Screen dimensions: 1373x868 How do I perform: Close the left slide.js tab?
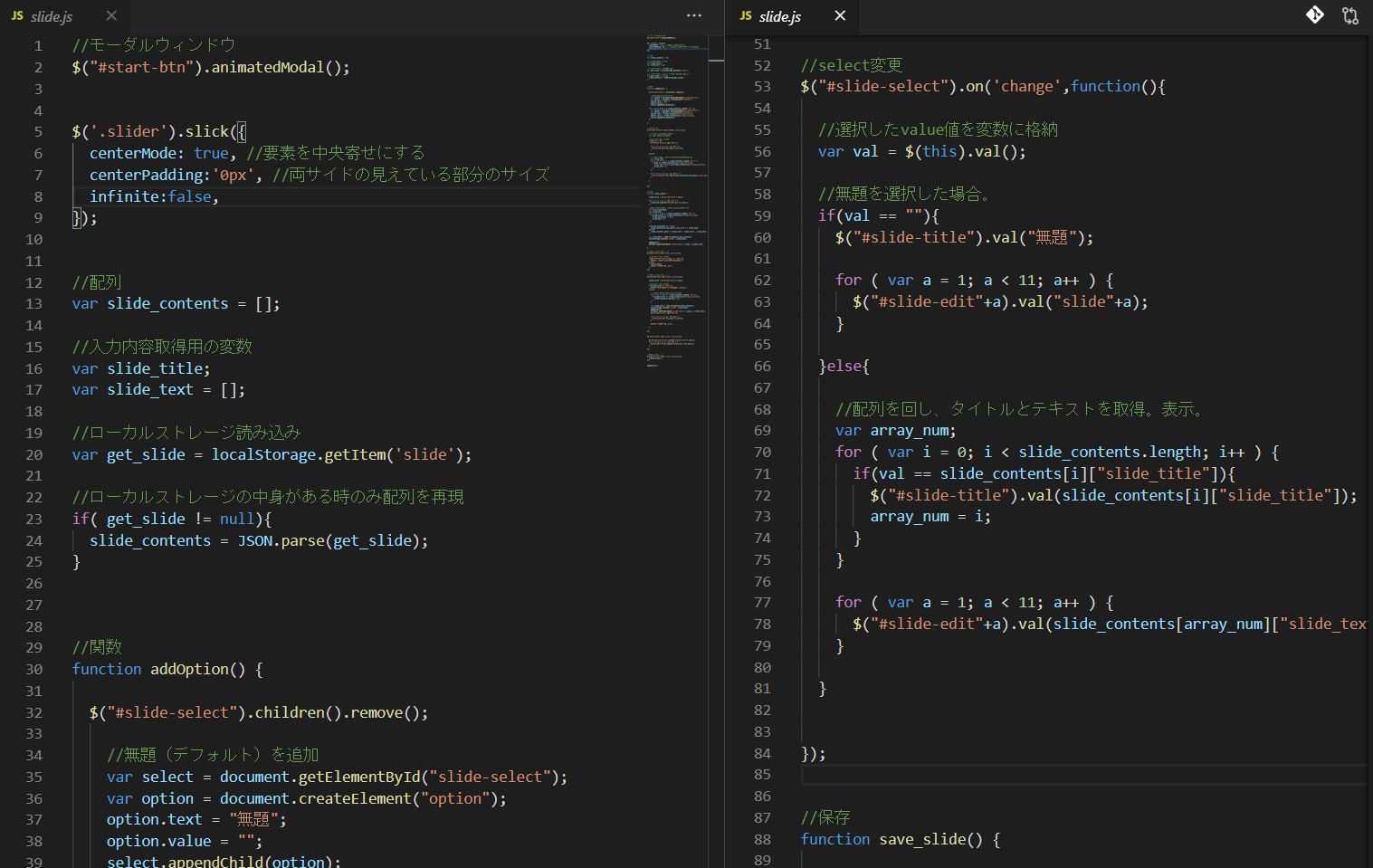click(x=111, y=16)
